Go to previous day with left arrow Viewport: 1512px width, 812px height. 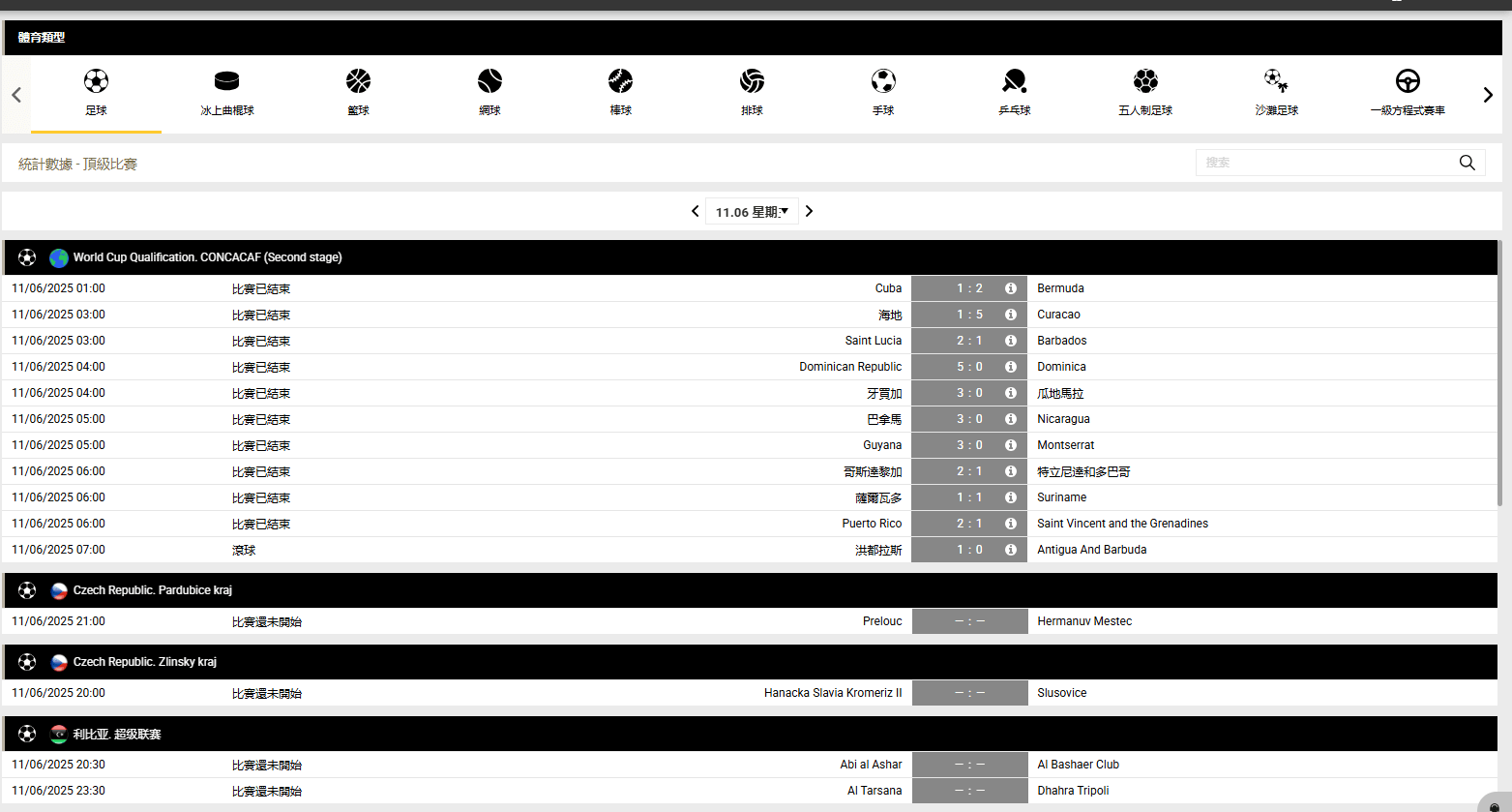click(x=695, y=211)
